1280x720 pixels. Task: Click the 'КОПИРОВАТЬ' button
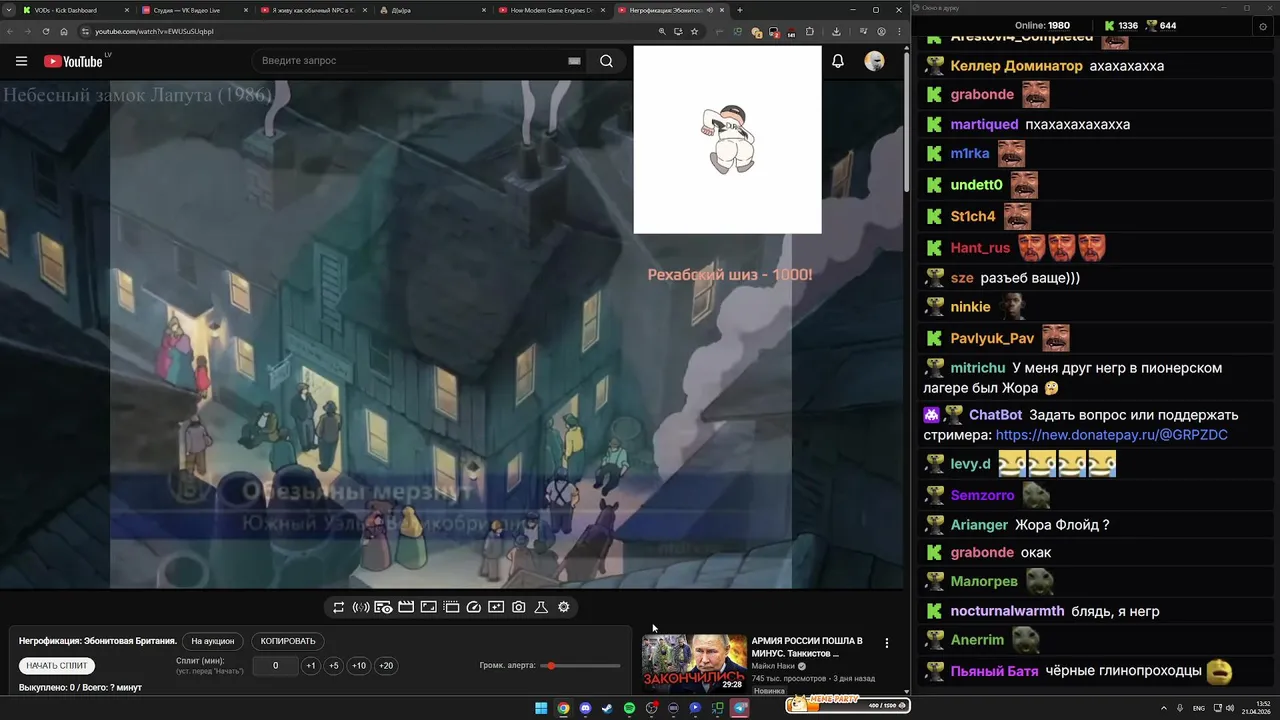[288, 641]
